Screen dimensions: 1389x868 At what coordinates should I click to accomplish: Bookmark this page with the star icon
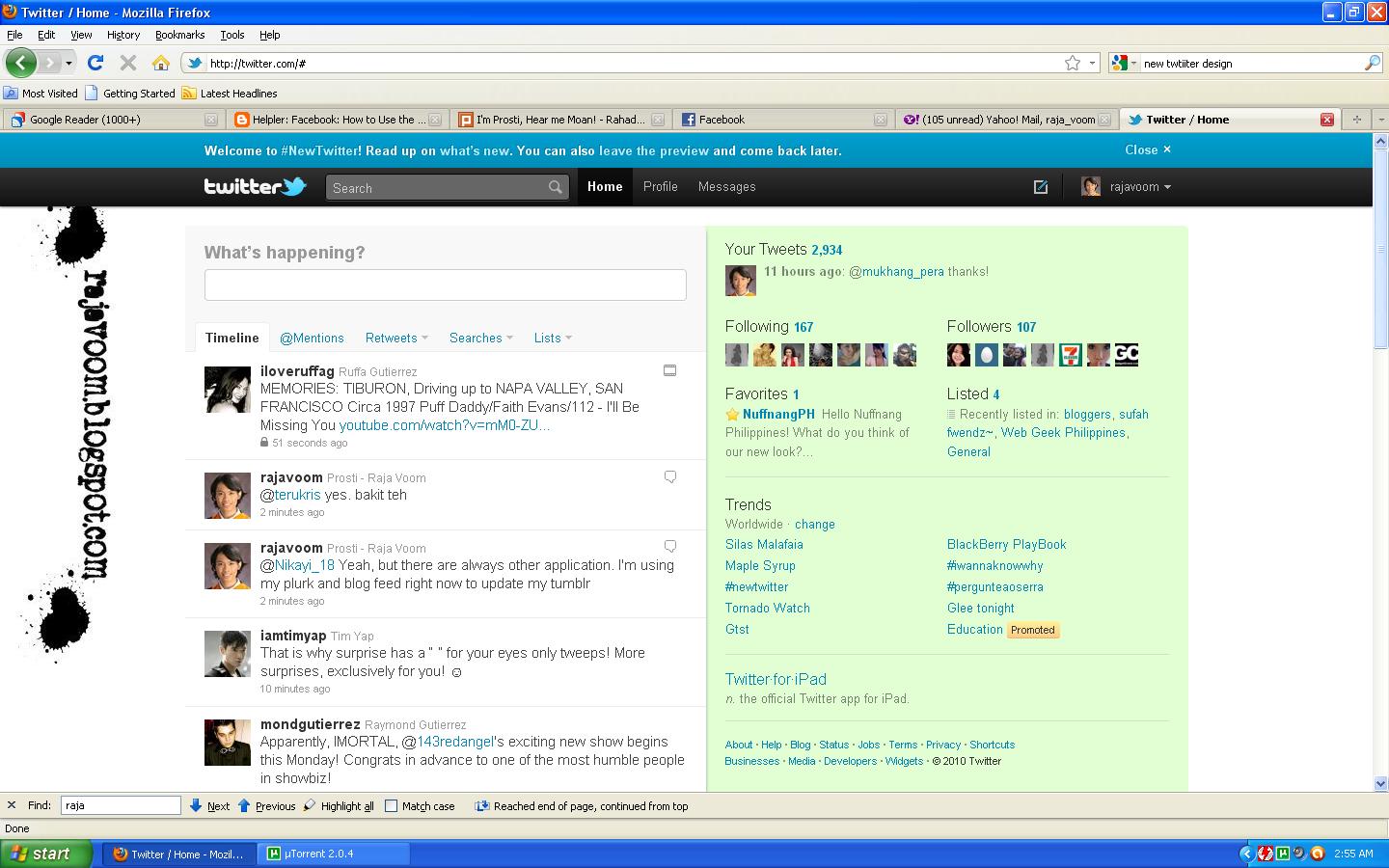(x=1073, y=63)
